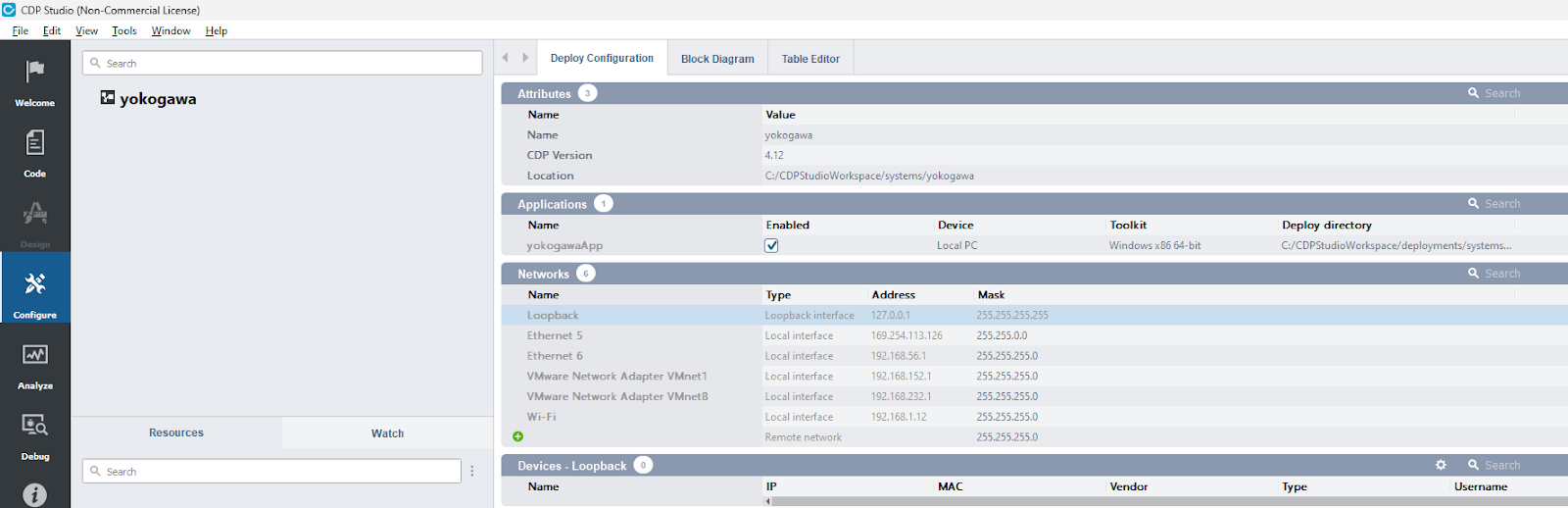1568x508 pixels.
Task: Click Location value C:/CDPStudioWorkspace/systems/yokogawa
Action: pyautogui.click(x=869, y=176)
